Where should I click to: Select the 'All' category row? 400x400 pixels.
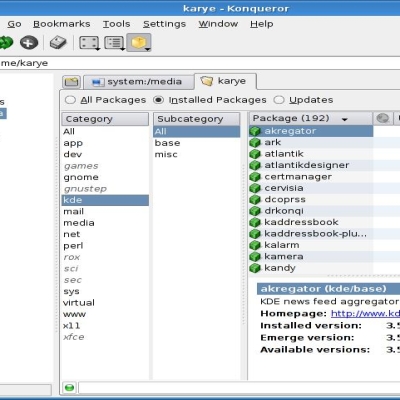tap(105, 132)
